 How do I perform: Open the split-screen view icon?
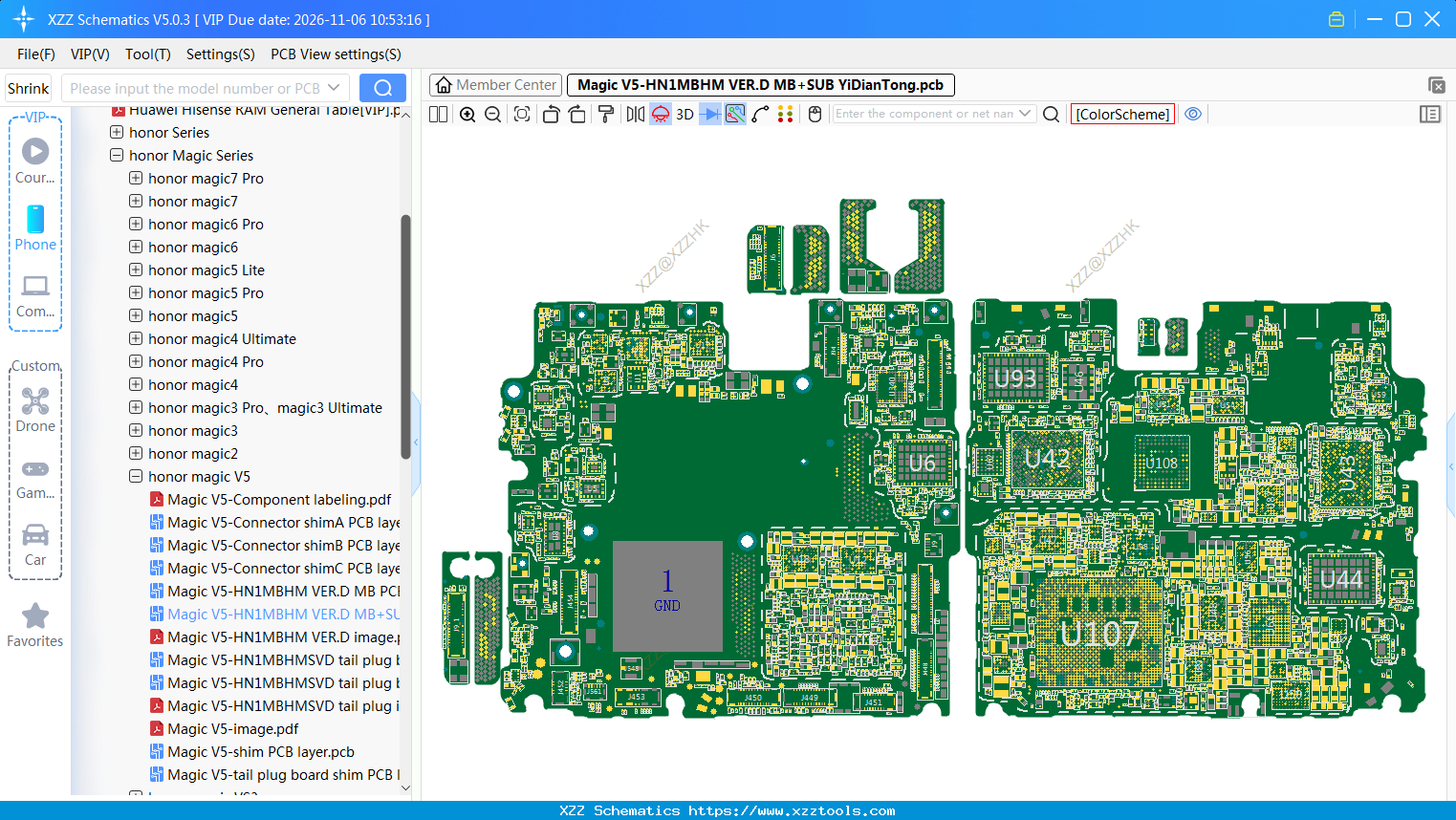click(437, 114)
